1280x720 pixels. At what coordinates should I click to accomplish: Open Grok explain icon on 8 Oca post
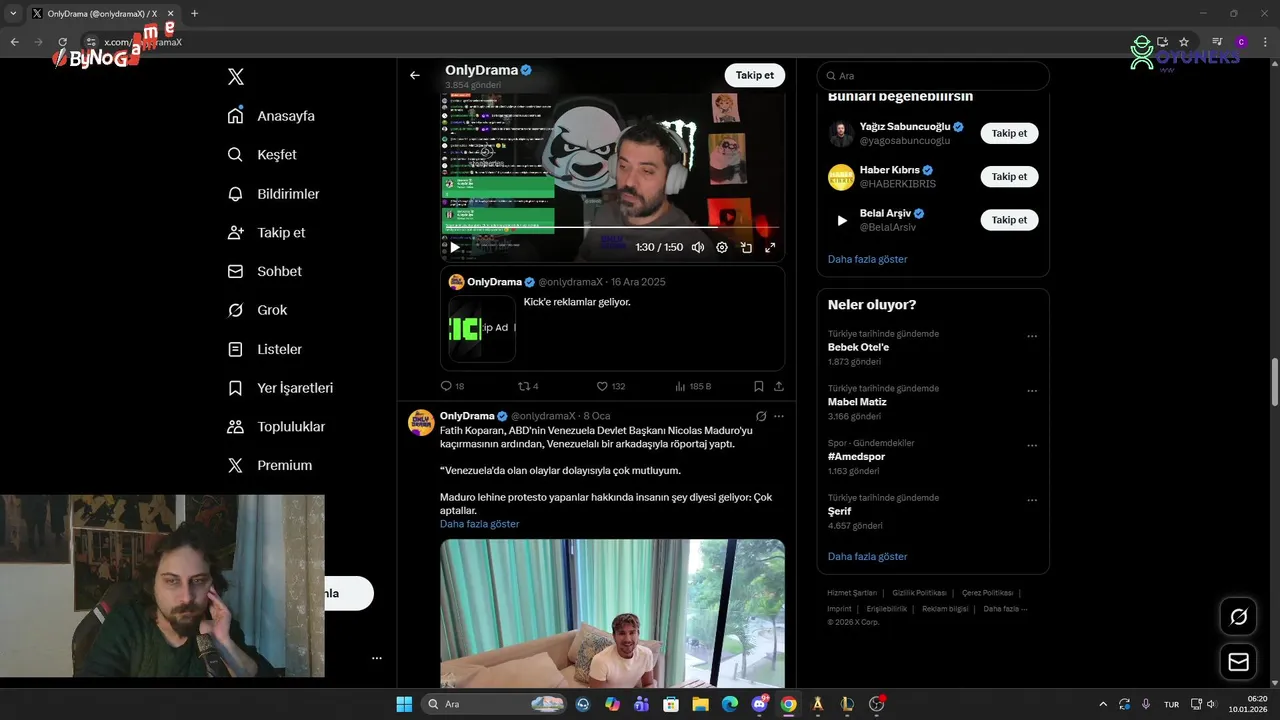[761, 416]
